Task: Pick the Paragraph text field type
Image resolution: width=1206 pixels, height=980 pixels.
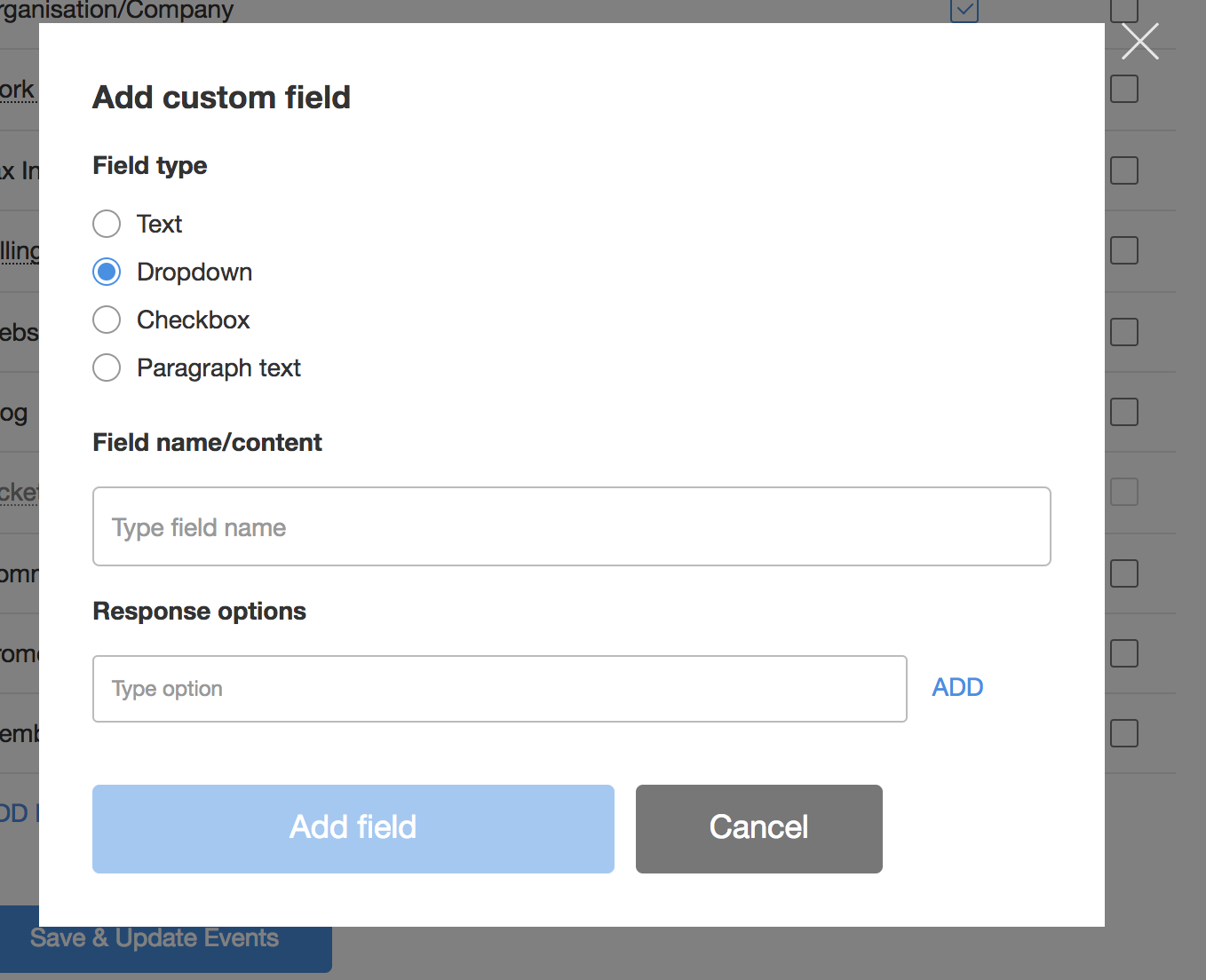Action: tap(107, 367)
